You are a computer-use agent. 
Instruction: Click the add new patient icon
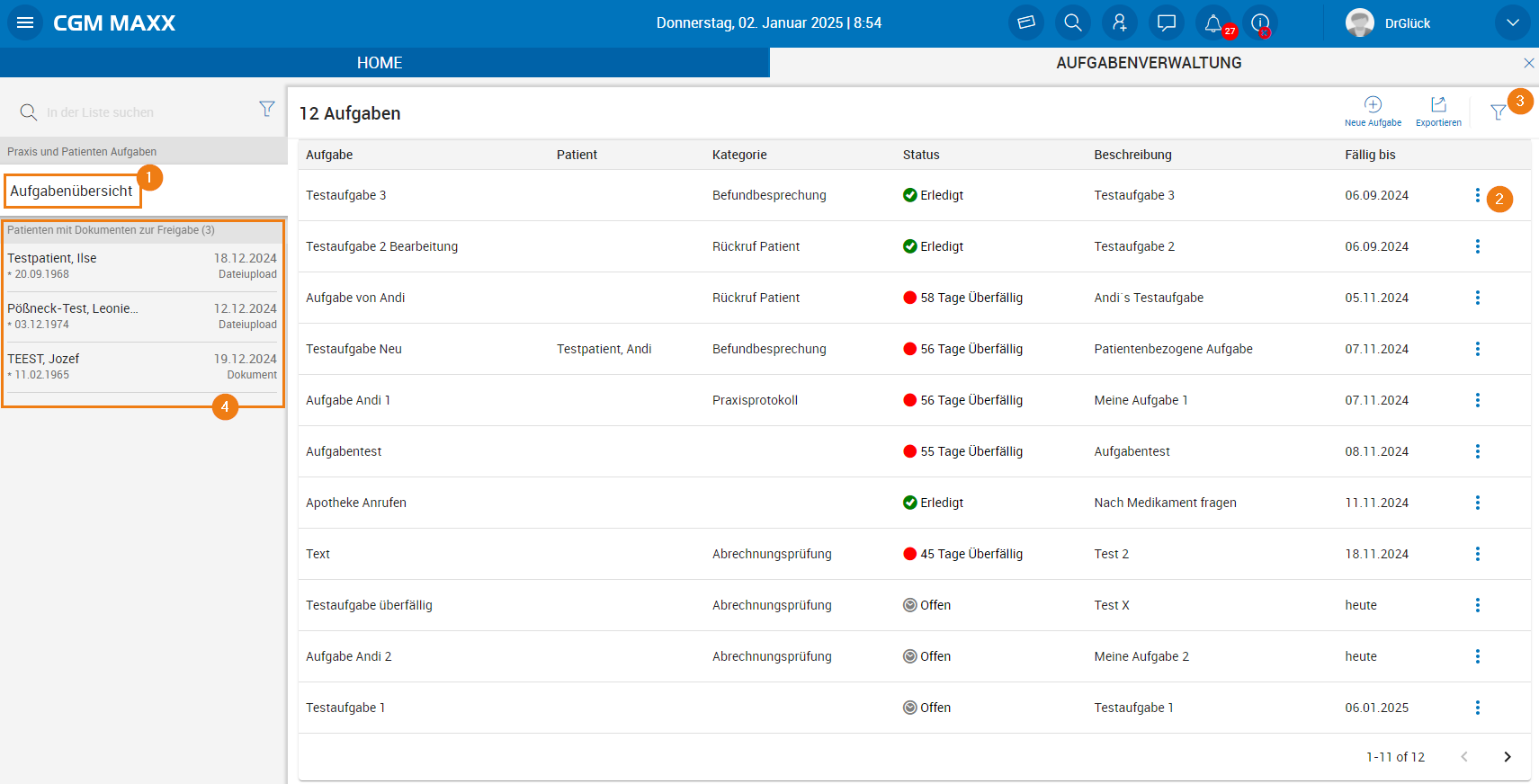coord(1119,22)
